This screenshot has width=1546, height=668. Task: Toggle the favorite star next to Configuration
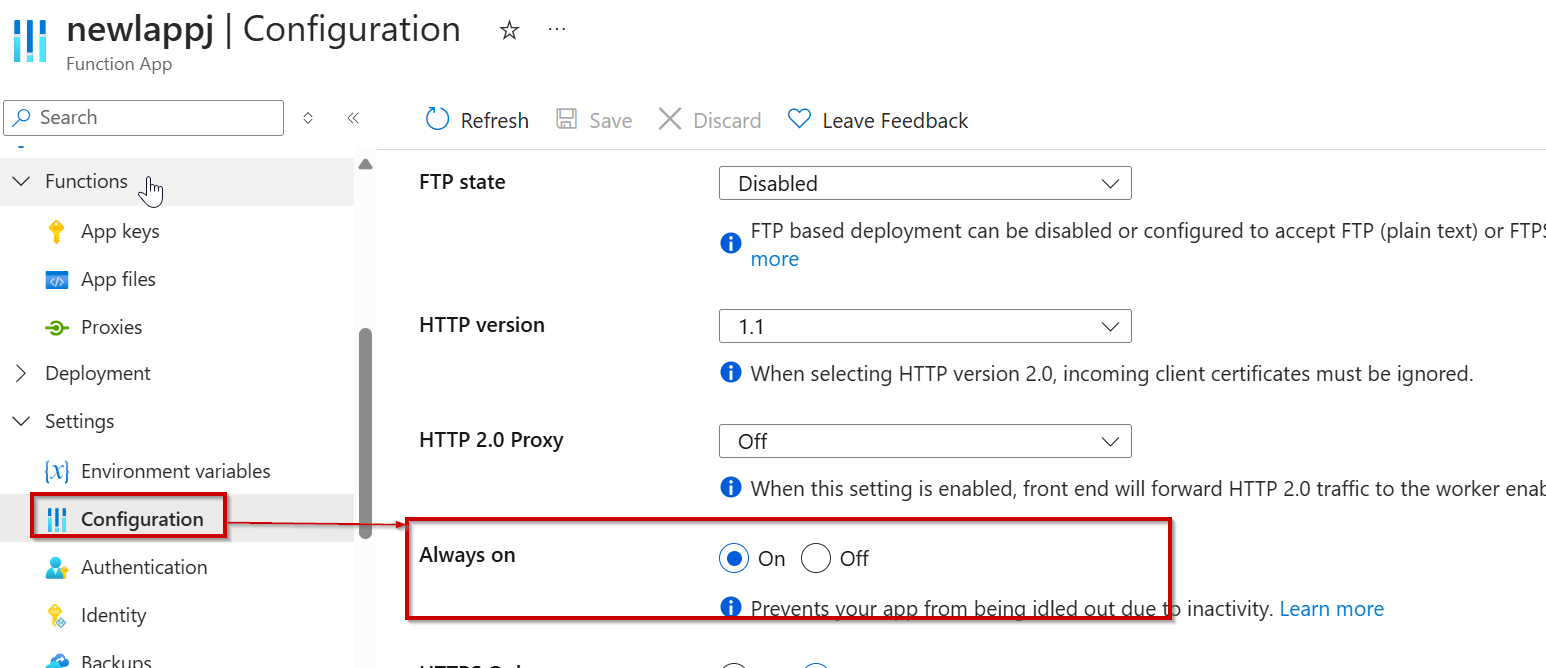[509, 30]
